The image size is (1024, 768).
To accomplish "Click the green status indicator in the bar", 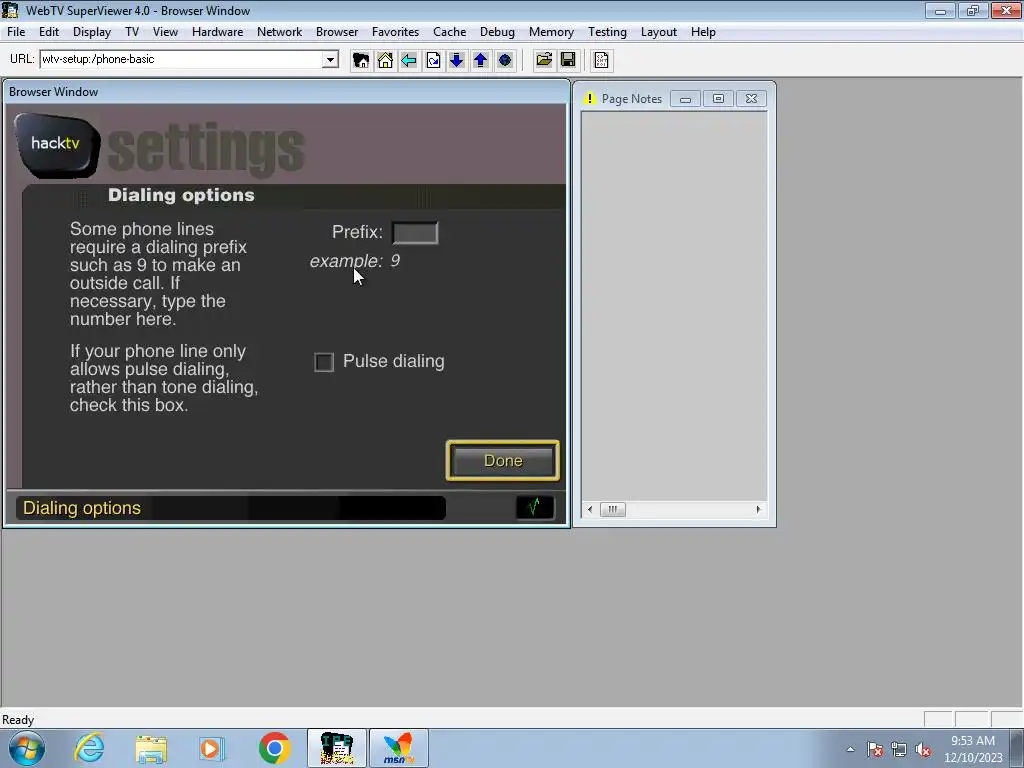I will (535, 507).
